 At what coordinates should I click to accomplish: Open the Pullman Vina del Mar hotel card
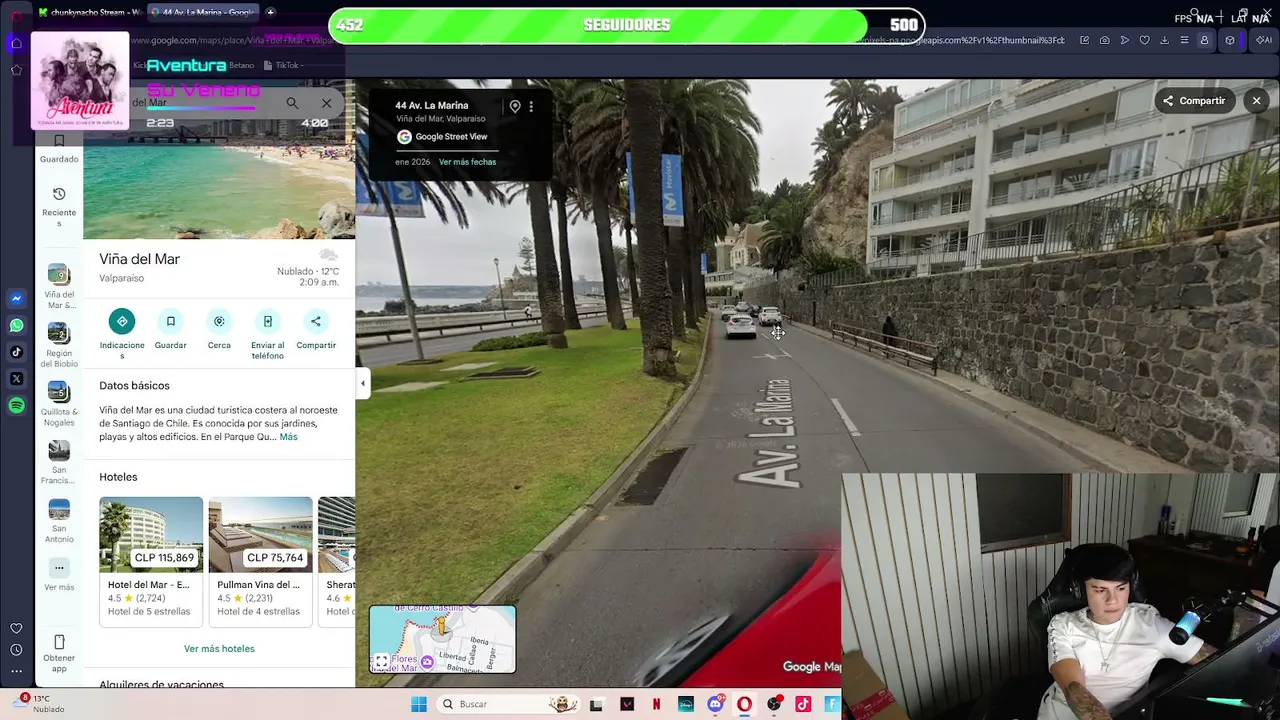click(x=260, y=560)
